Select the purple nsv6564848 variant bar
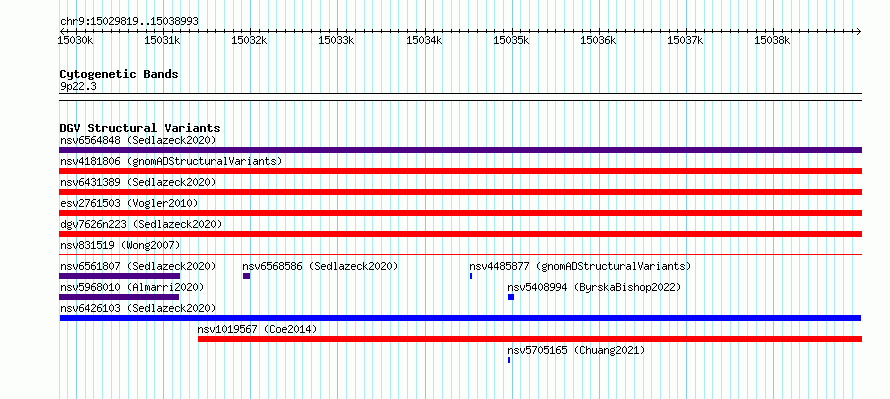This screenshot has height=399, width=890. click(460, 150)
